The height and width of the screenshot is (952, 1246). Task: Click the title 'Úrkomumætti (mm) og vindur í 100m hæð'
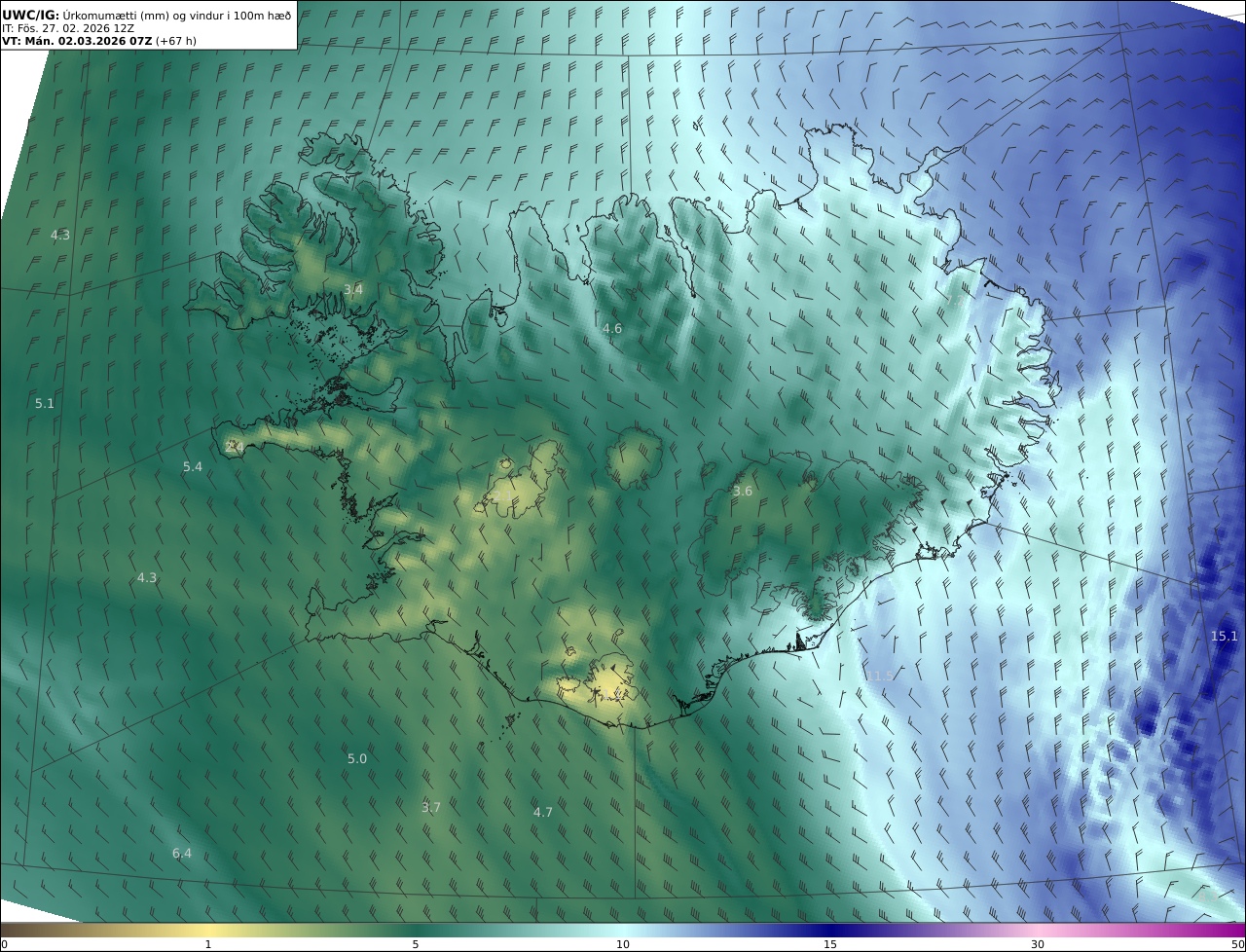(175, 15)
